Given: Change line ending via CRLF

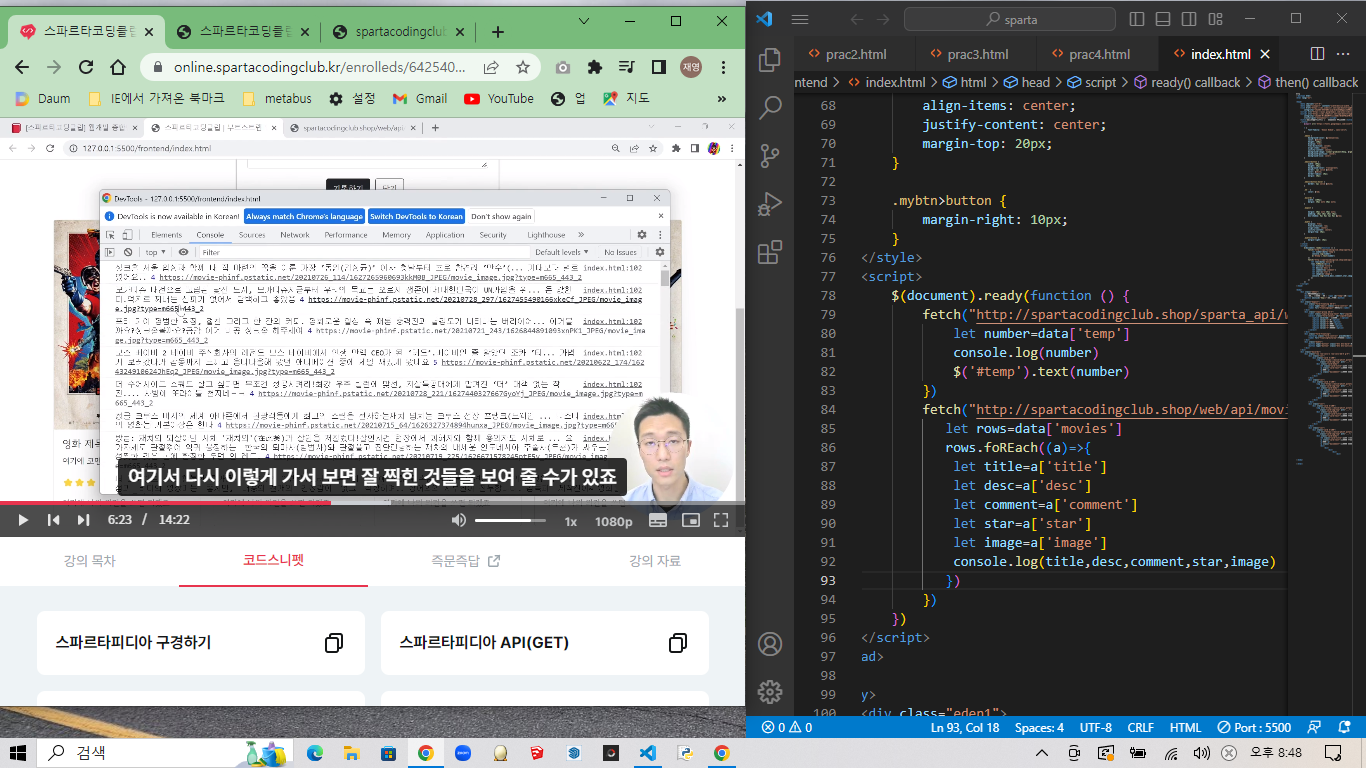Looking at the screenshot, I should point(1141,728).
